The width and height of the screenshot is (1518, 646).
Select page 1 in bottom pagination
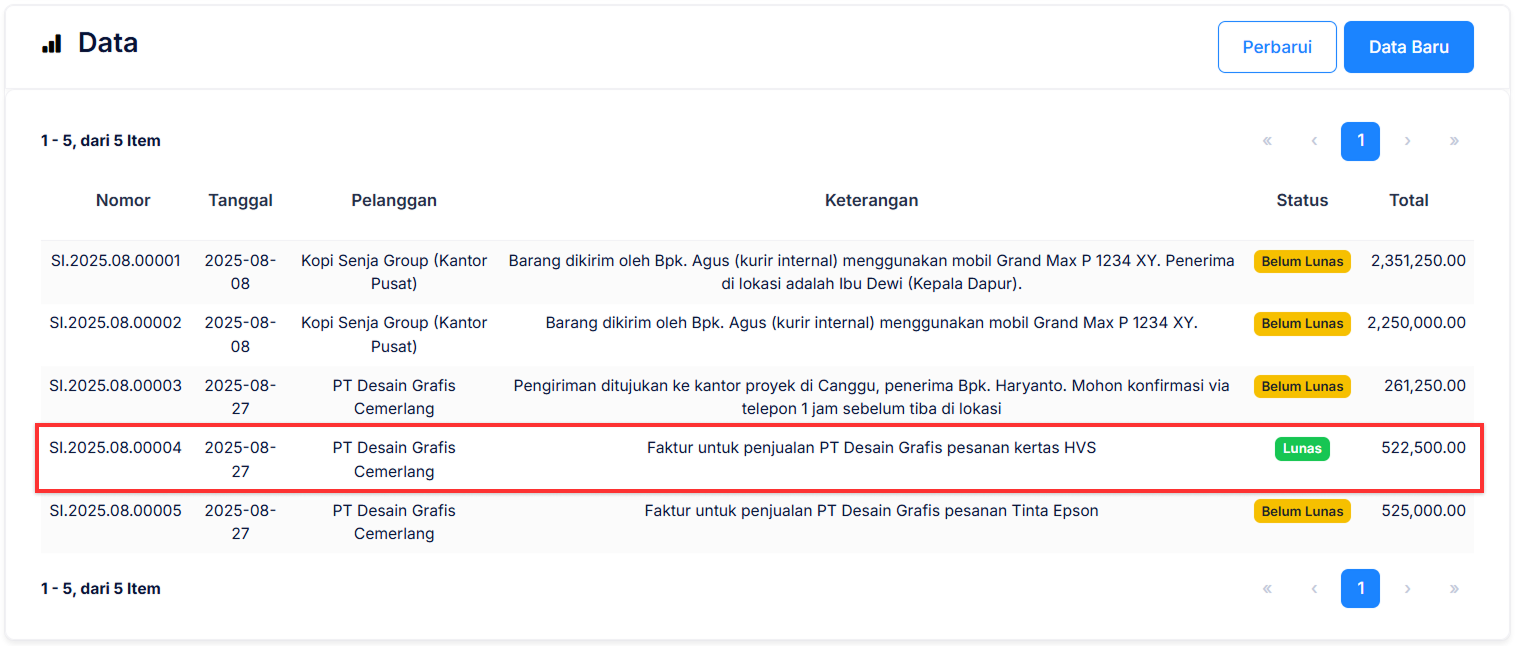click(x=1360, y=589)
